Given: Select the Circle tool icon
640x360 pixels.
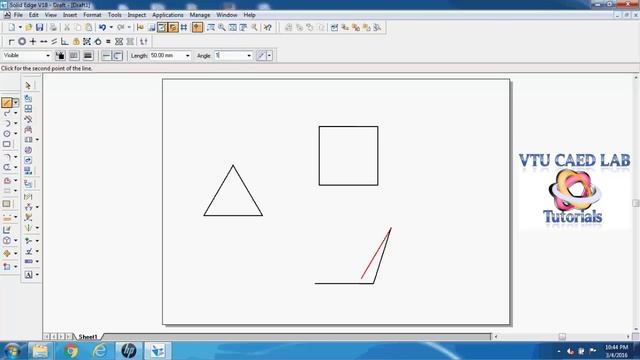Looking at the screenshot, I should (7, 133).
